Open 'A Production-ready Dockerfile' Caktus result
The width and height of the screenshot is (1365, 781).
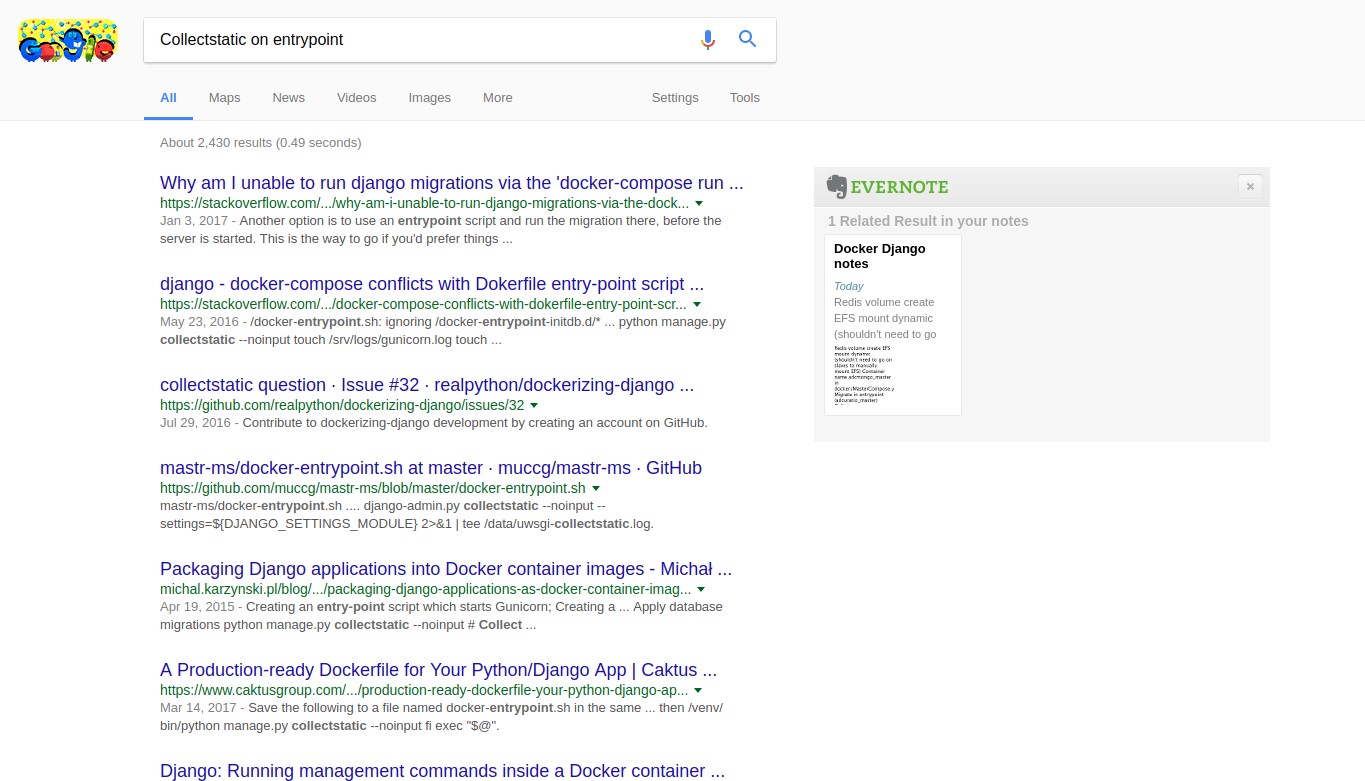pos(438,670)
